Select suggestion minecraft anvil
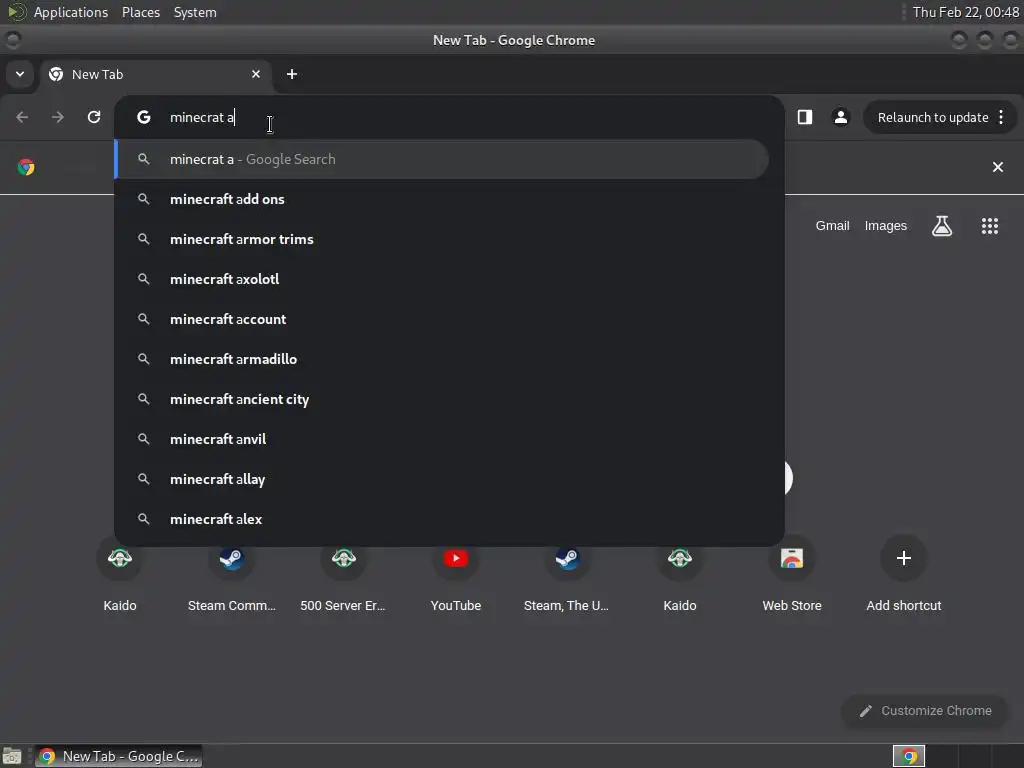The height and width of the screenshot is (768, 1024). 441,439
